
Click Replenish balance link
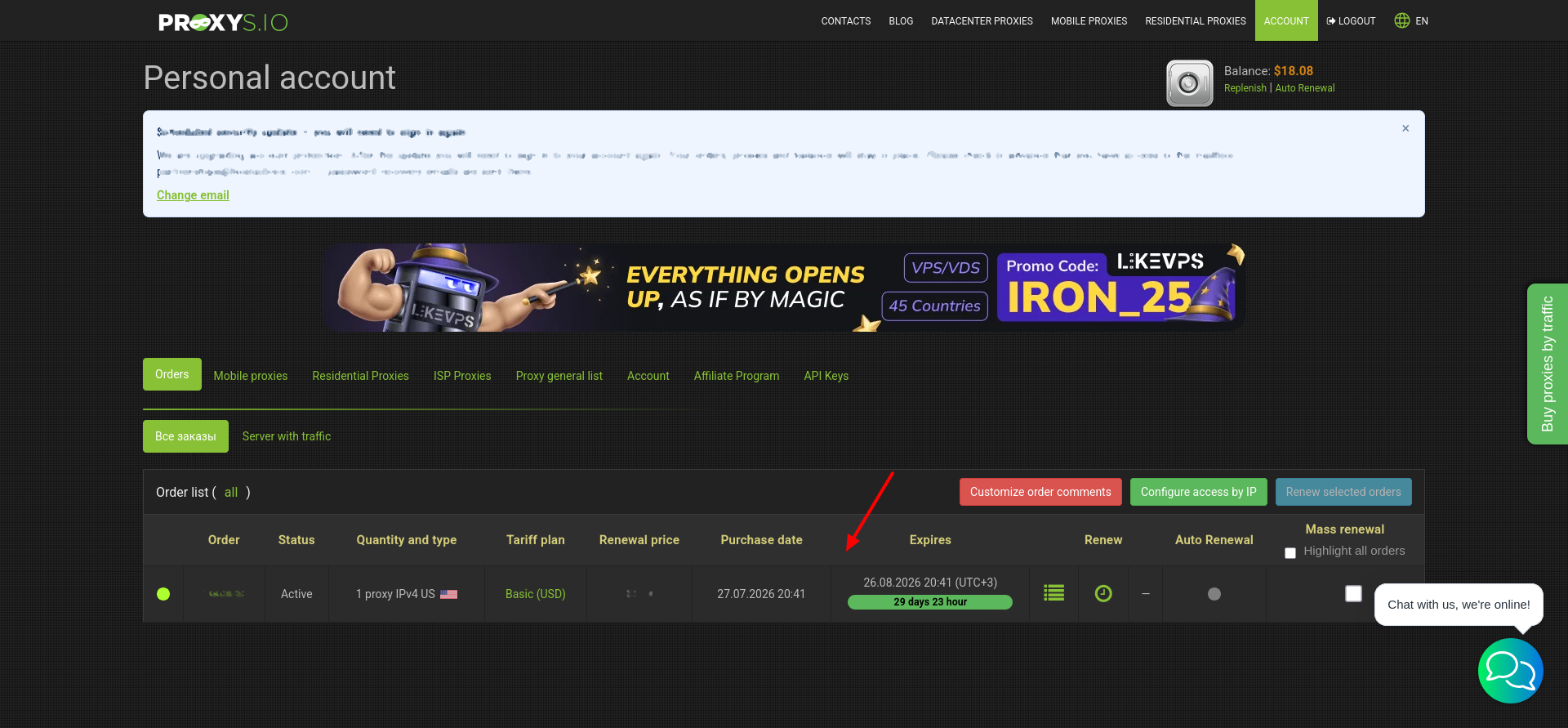1245,88
